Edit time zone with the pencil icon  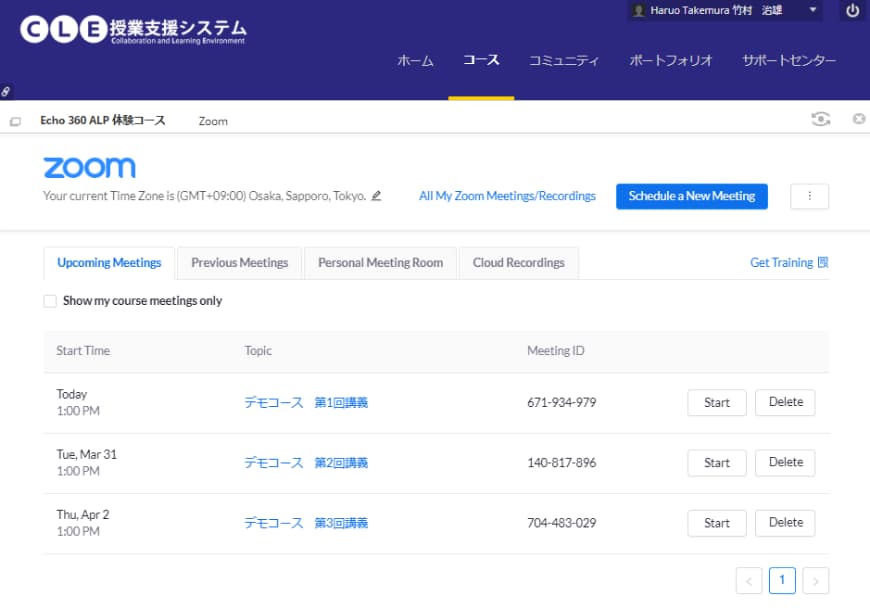376,196
